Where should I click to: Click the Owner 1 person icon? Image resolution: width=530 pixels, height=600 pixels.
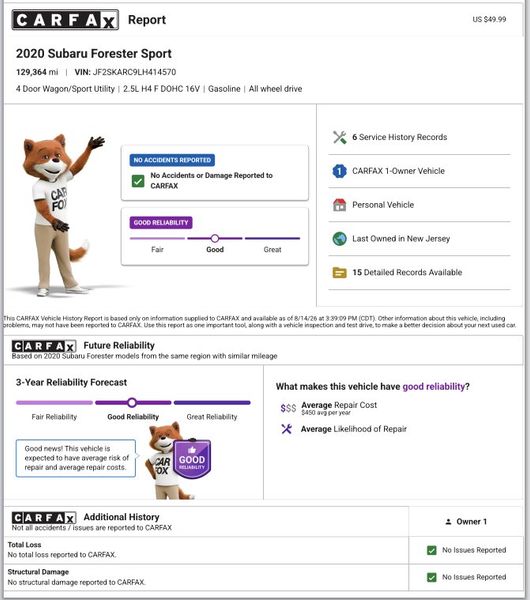tap(448, 522)
